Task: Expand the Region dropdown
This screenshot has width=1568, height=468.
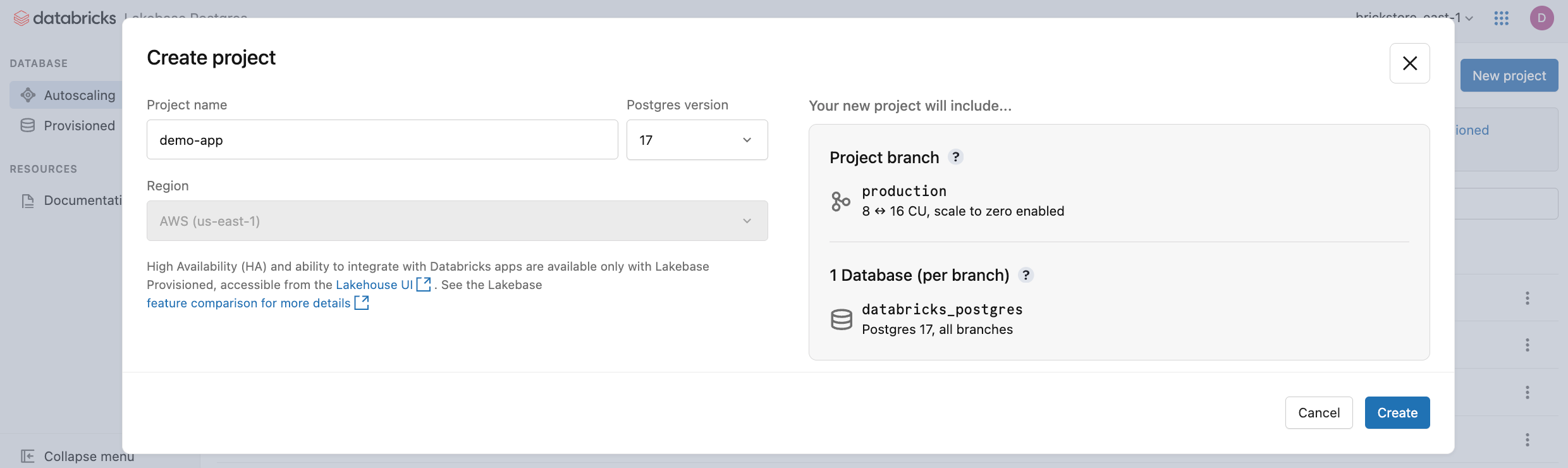Action: click(457, 221)
